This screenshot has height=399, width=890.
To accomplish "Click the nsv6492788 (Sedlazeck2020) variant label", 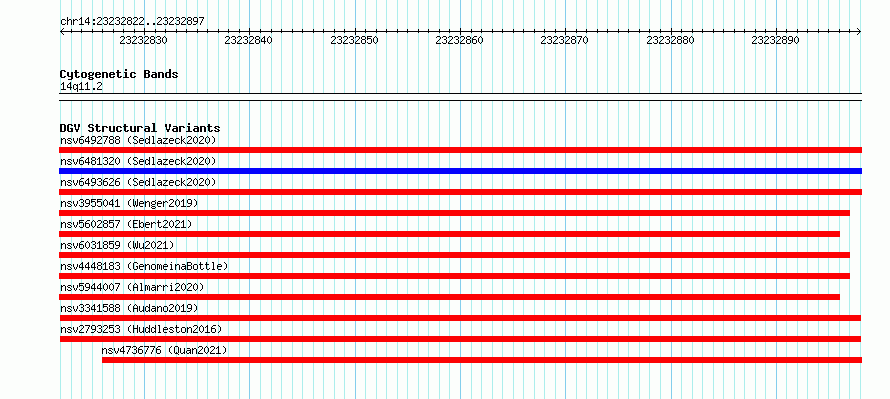I will click(x=138, y=140).
